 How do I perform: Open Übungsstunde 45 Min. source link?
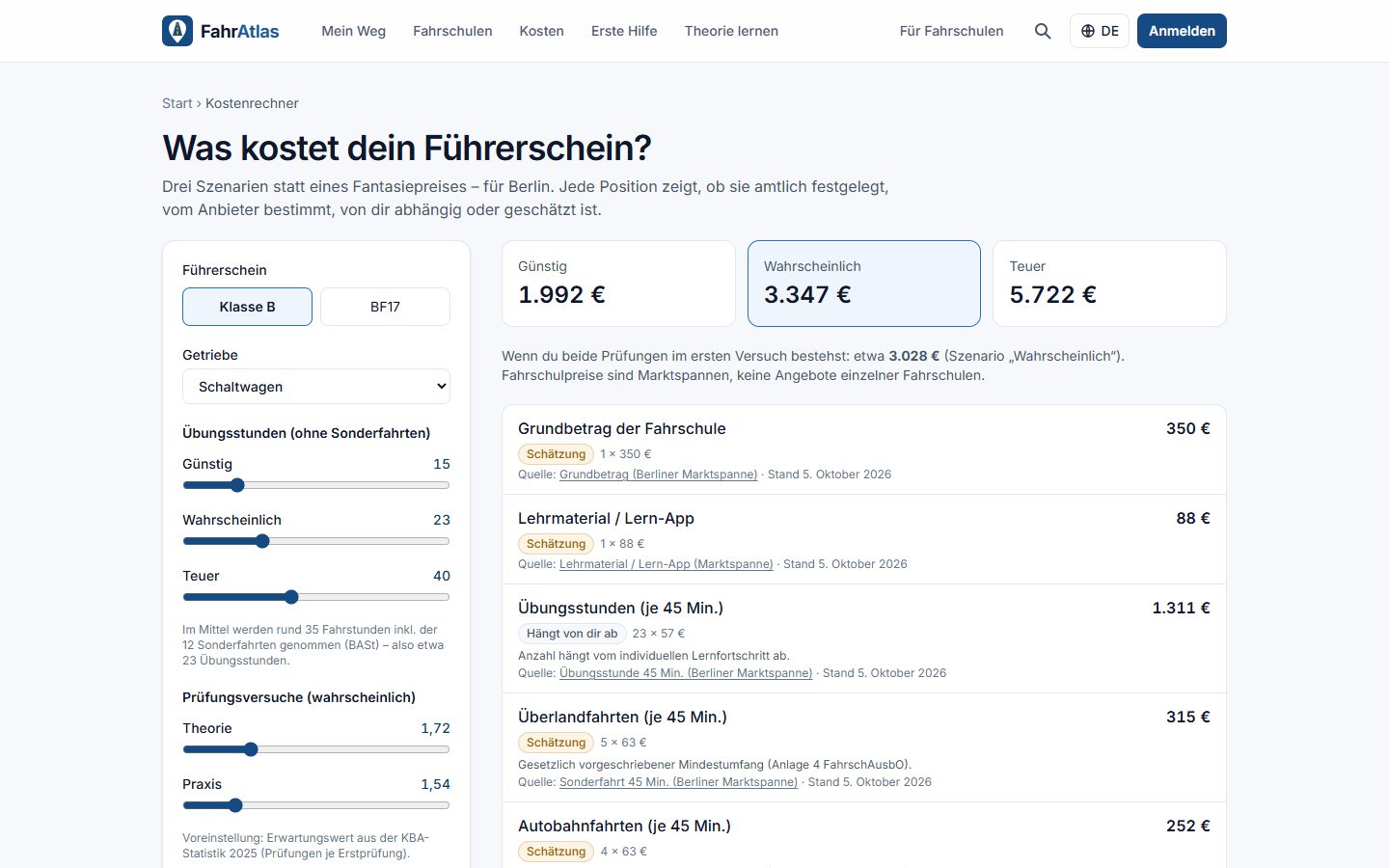click(686, 673)
